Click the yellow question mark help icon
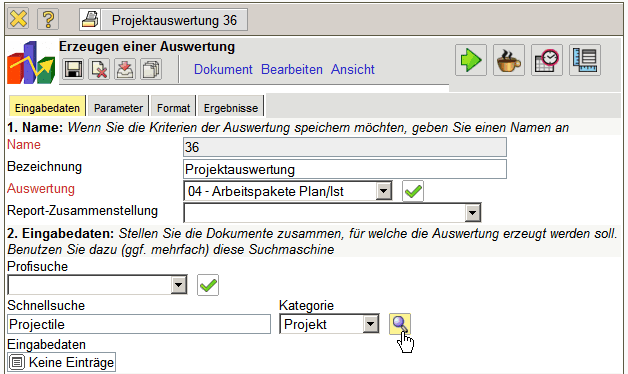Image resolution: width=628 pixels, height=374 pixels. point(48,19)
